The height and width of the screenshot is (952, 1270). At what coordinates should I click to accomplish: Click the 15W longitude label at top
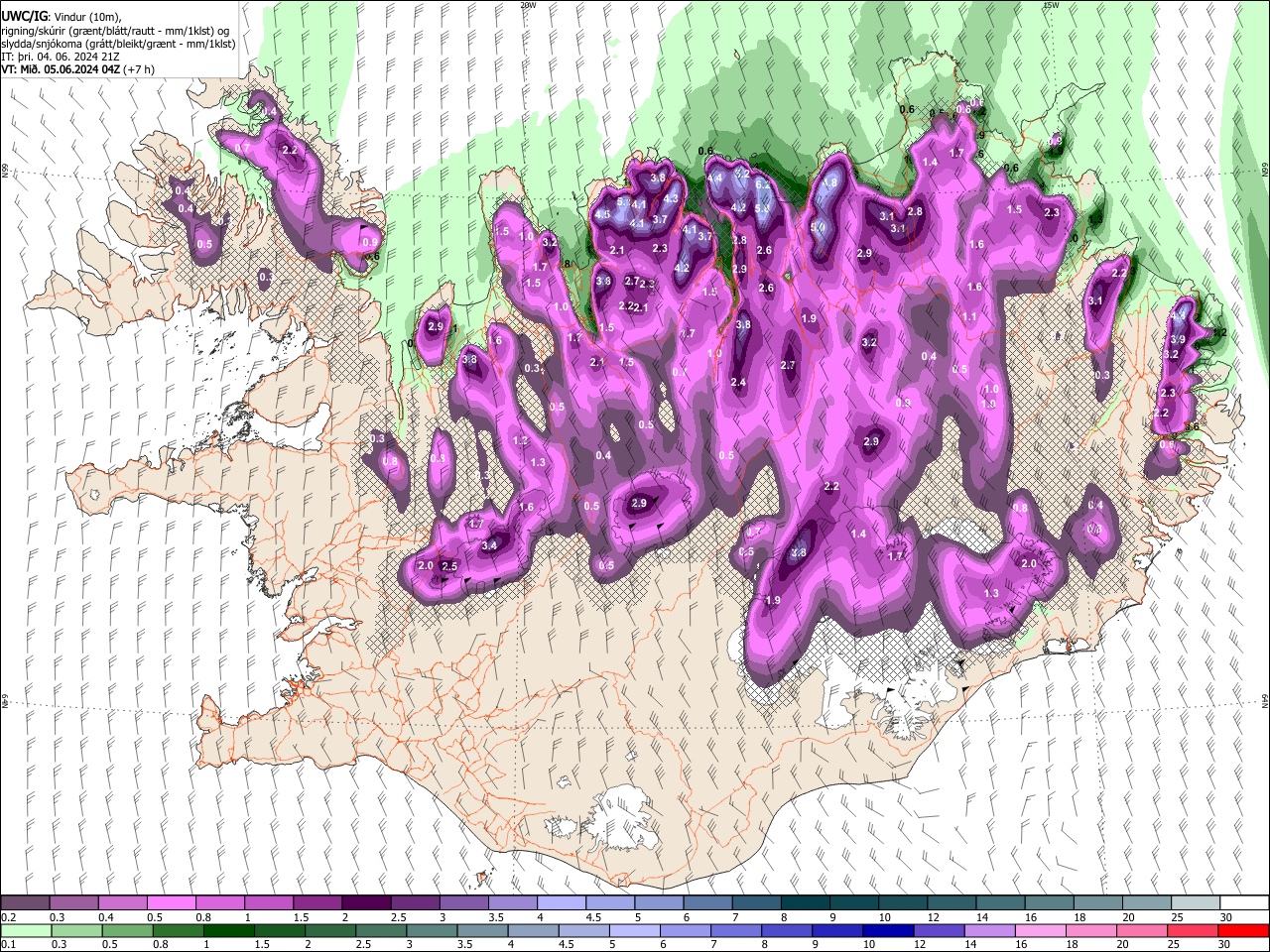coord(1051,5)
